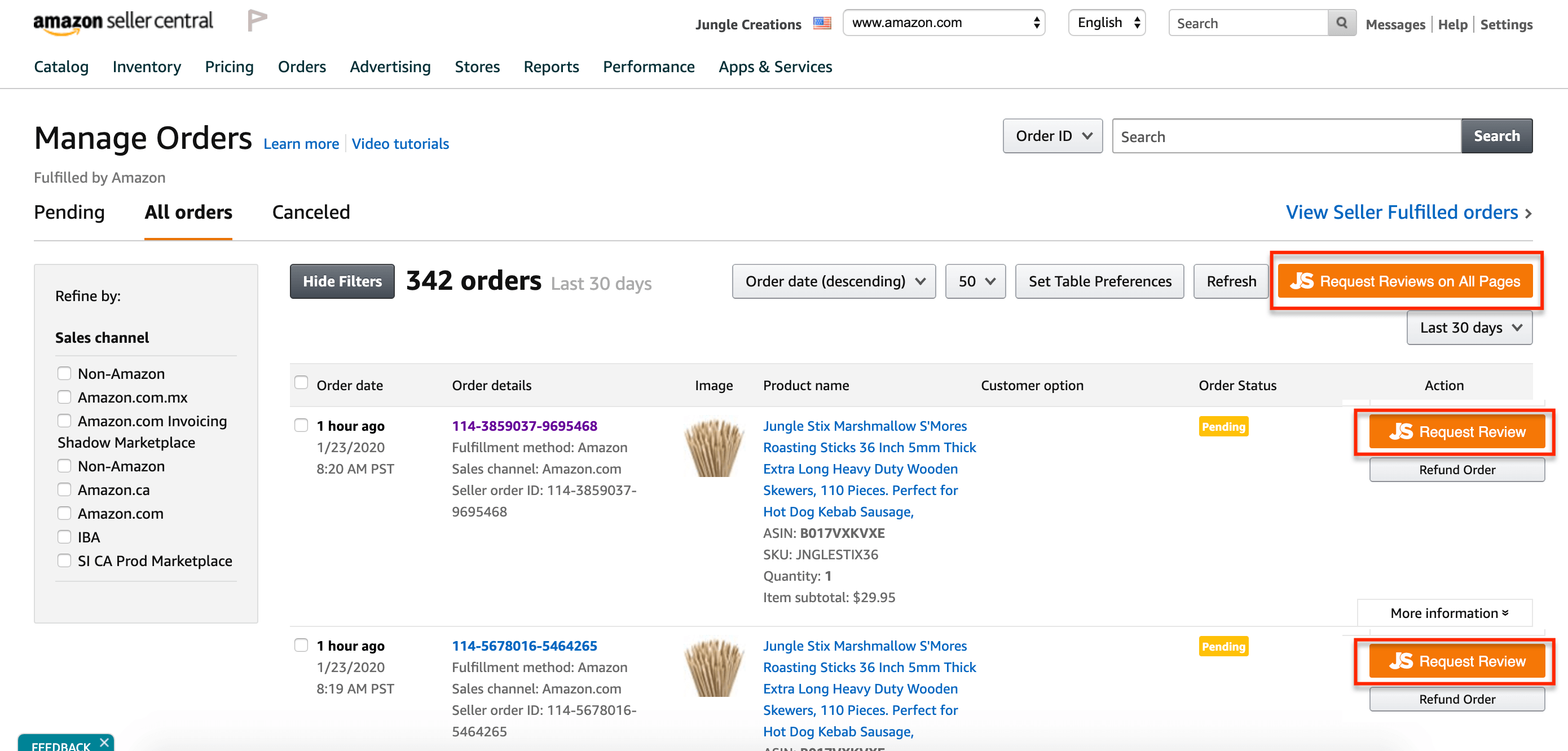This screenshot has height=751, width=1568.
Task: Expand More information on the first order
Action: coord(1448,613)
